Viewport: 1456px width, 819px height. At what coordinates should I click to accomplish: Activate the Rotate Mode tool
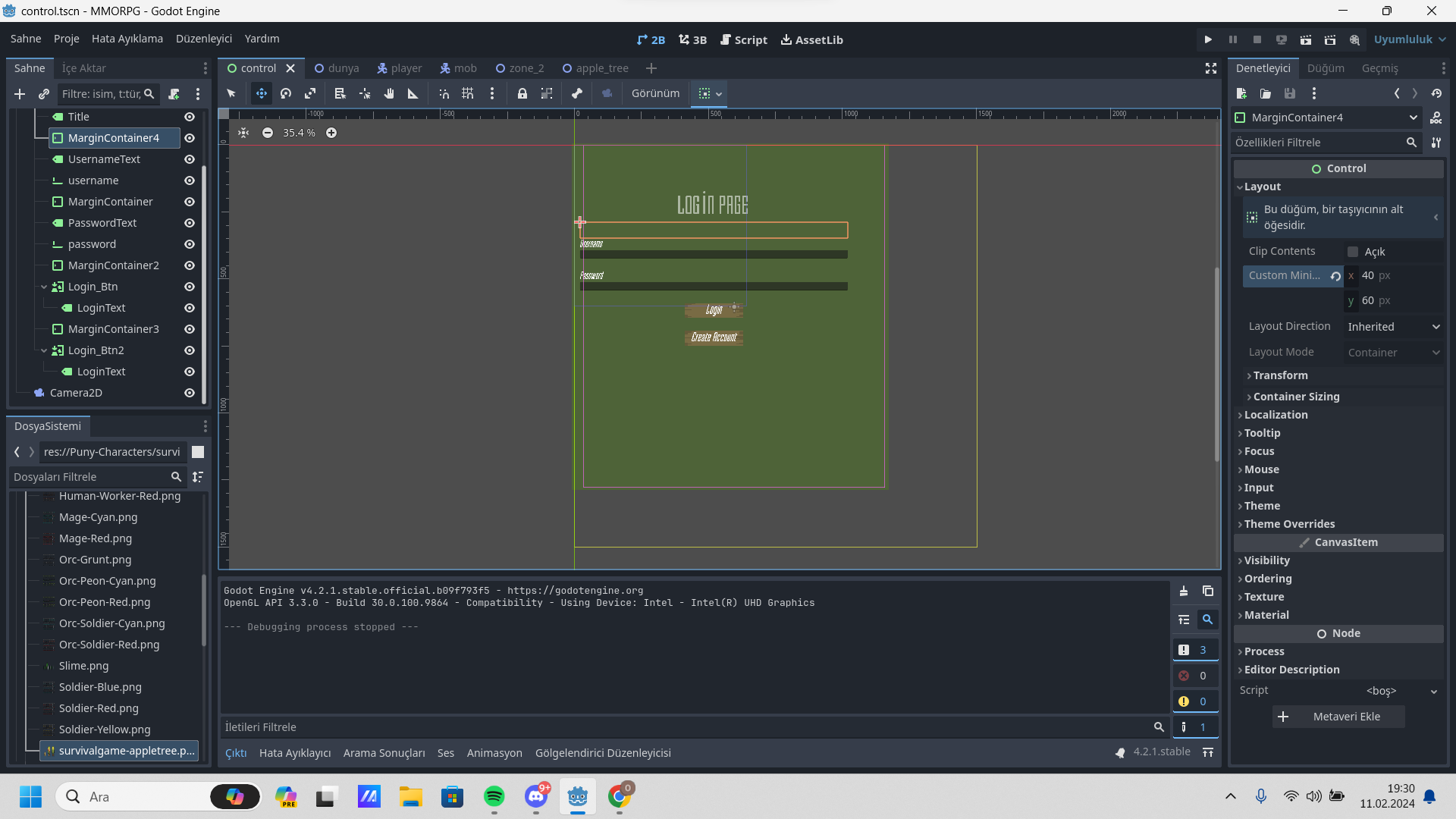tap(286, 93)
